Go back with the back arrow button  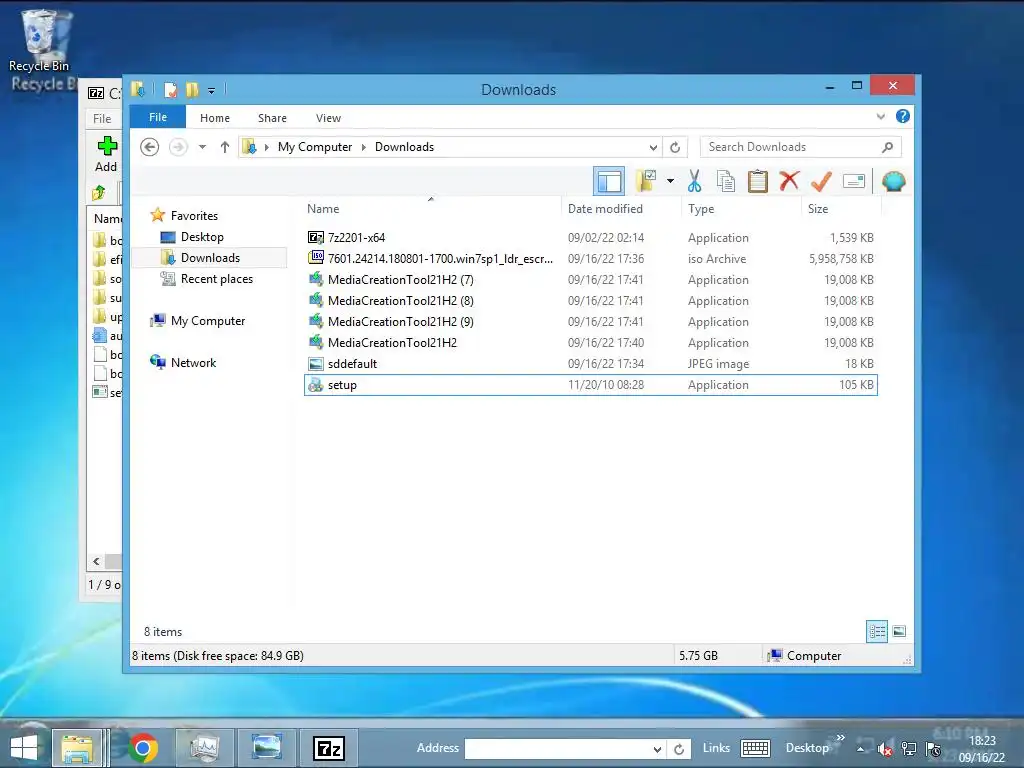[150, 147]
